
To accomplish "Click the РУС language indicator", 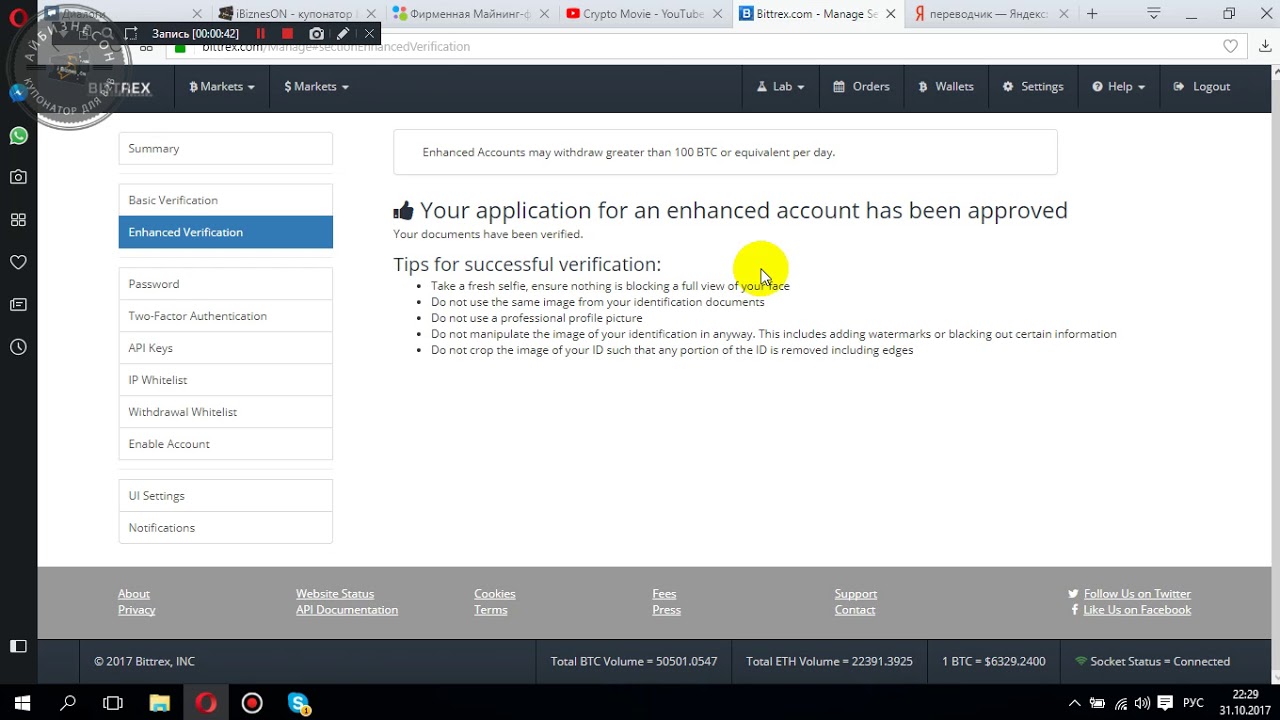I will [x=1193, y=703].
